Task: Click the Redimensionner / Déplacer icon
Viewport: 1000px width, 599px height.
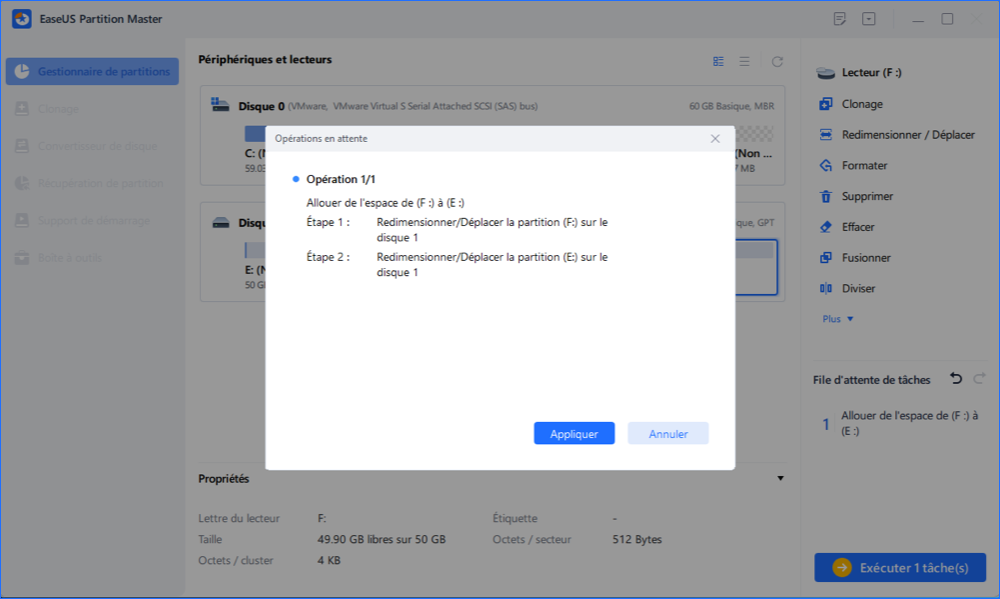Action: [x=826, y=135]
